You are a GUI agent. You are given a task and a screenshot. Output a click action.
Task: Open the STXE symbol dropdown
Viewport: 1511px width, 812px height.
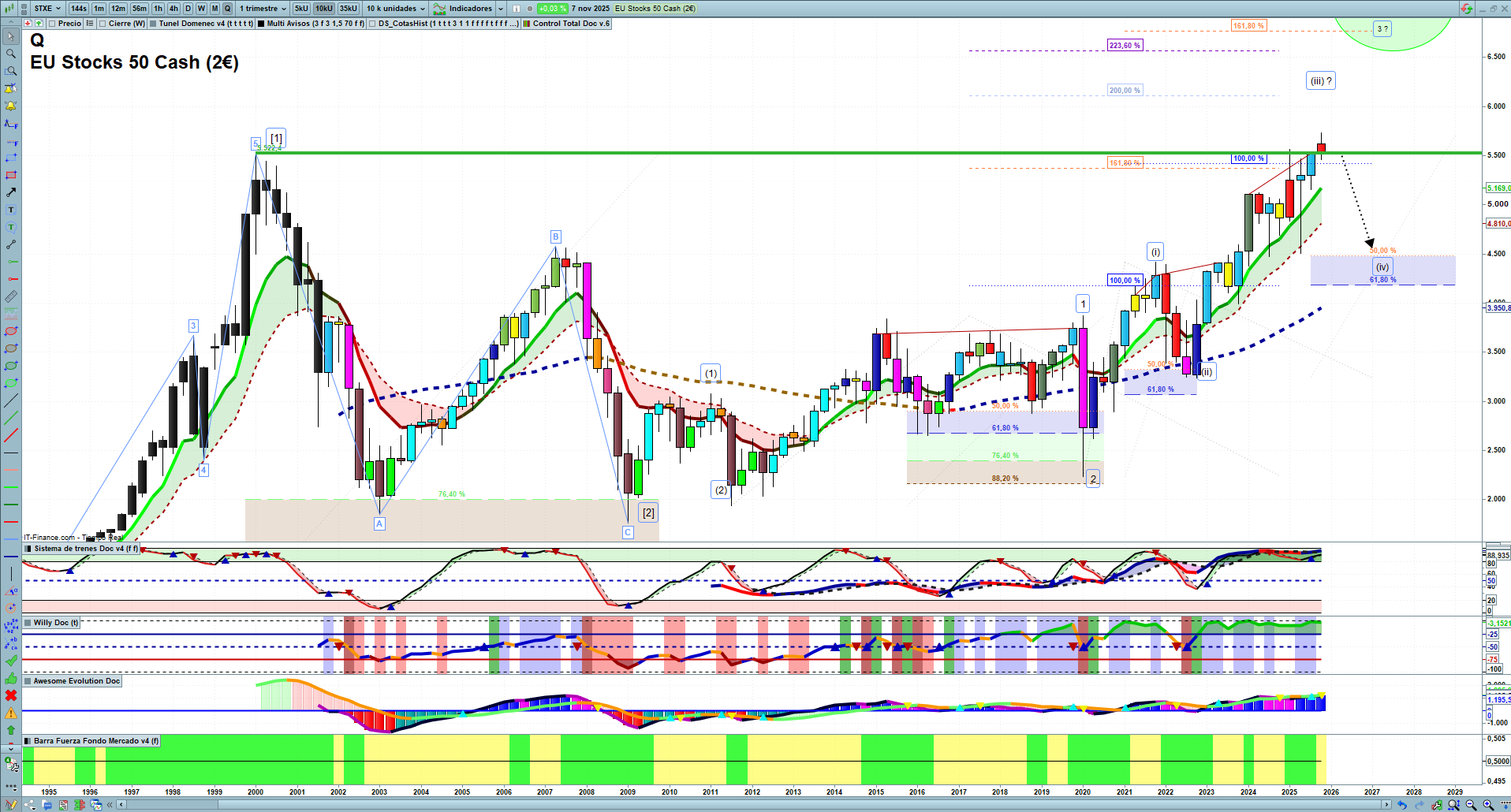47,9
